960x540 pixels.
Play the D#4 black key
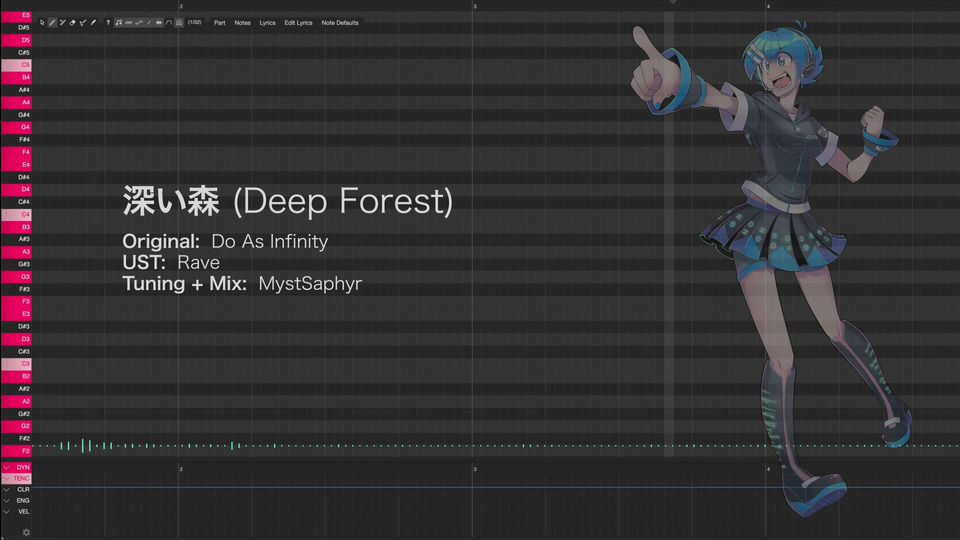tap(16, 177)
